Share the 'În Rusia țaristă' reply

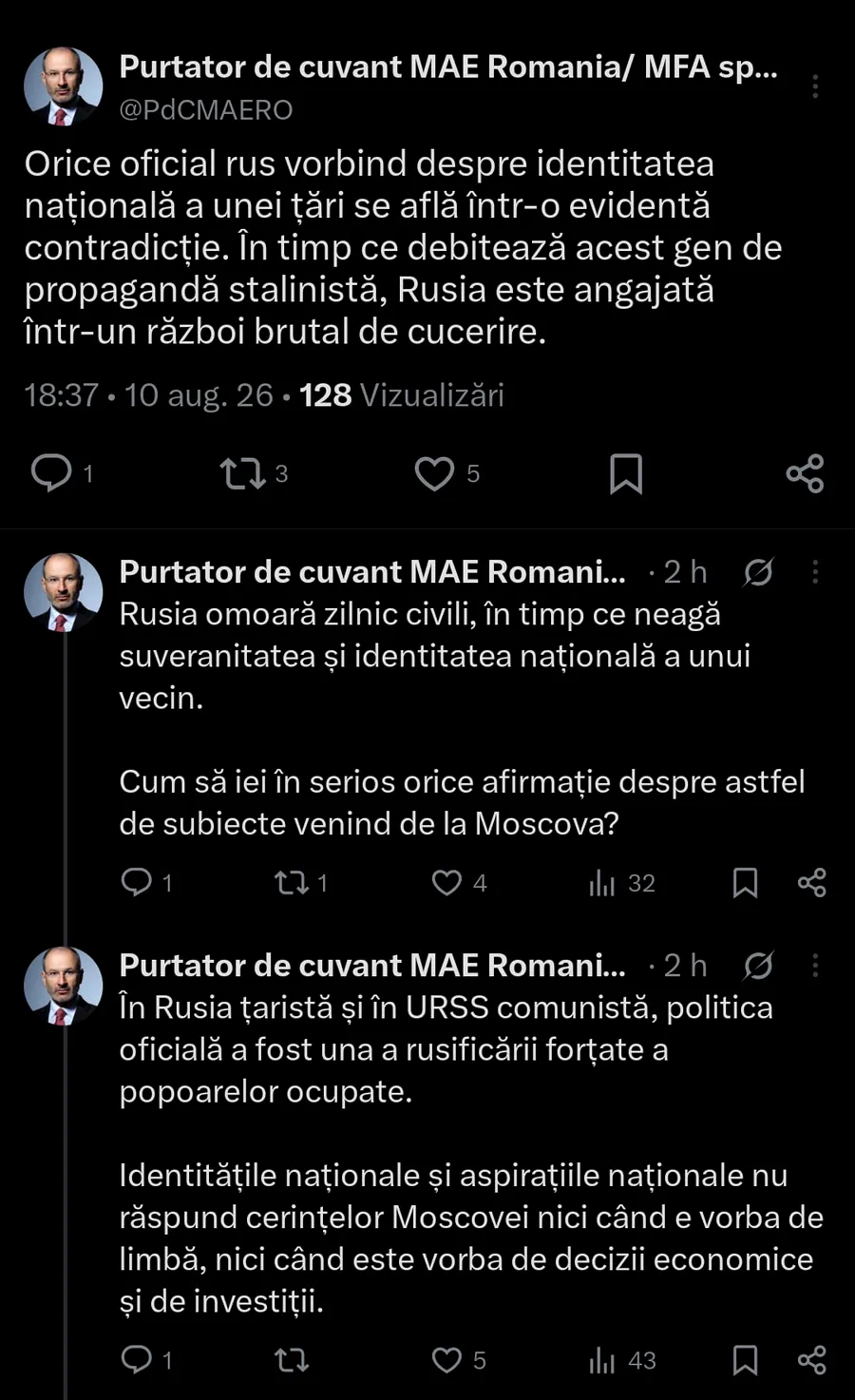pos(812,1360)
